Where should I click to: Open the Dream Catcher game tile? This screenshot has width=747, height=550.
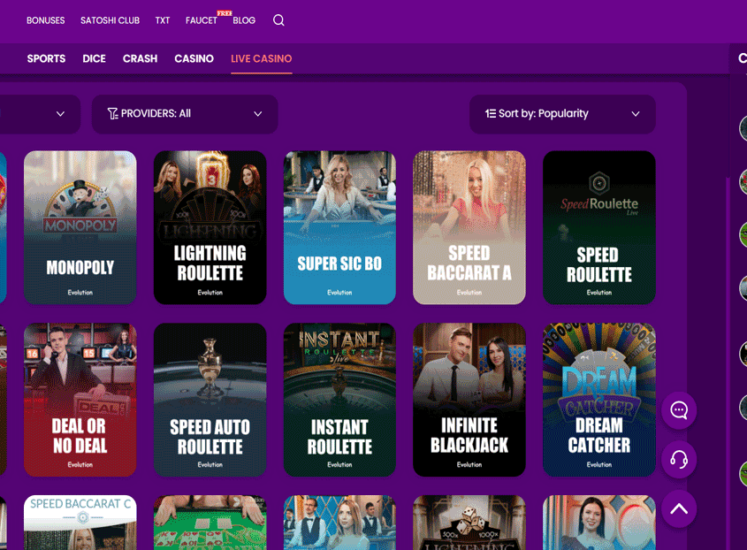[599, 399]
